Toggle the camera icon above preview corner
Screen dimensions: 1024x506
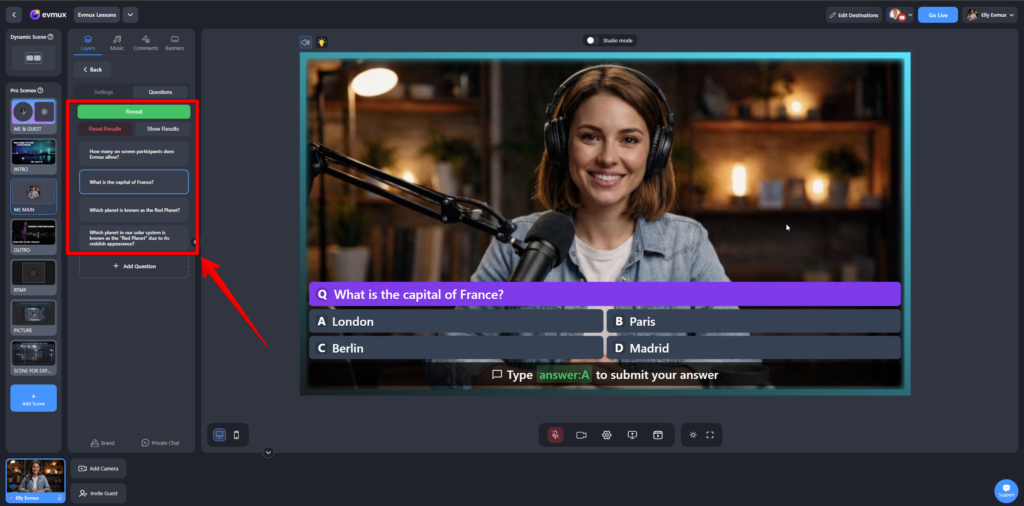pos(306,42)
